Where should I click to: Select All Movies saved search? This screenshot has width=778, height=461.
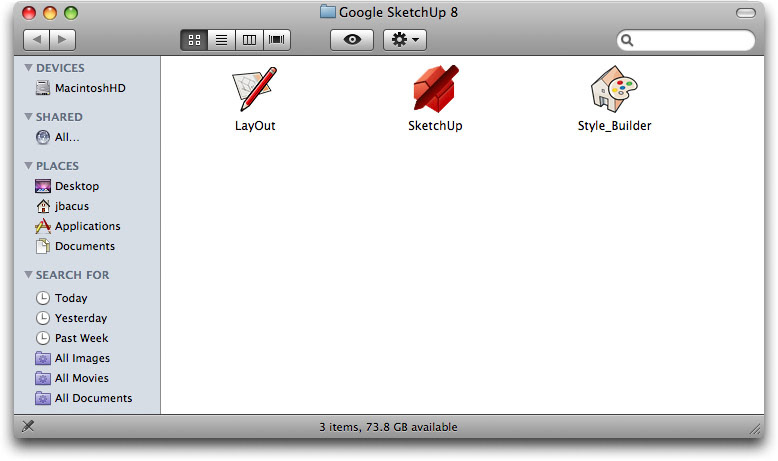pos(72,378)
